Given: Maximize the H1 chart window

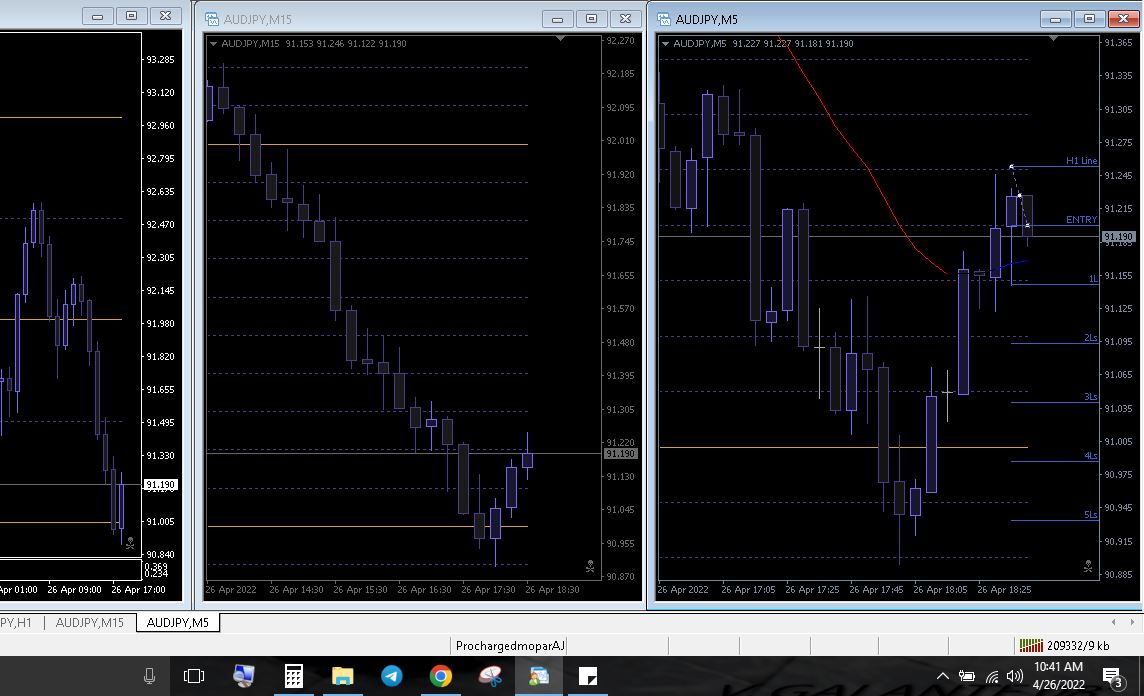Looking at the screenshot, I should point(131,15).
